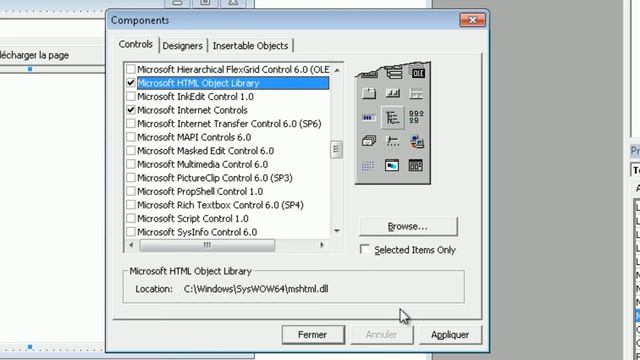Viewport: 640px width, 360px height.
Task: Click the ProgressBar icon in the toolbox preview
Action: pyautogui.click(x=369, y=118)
